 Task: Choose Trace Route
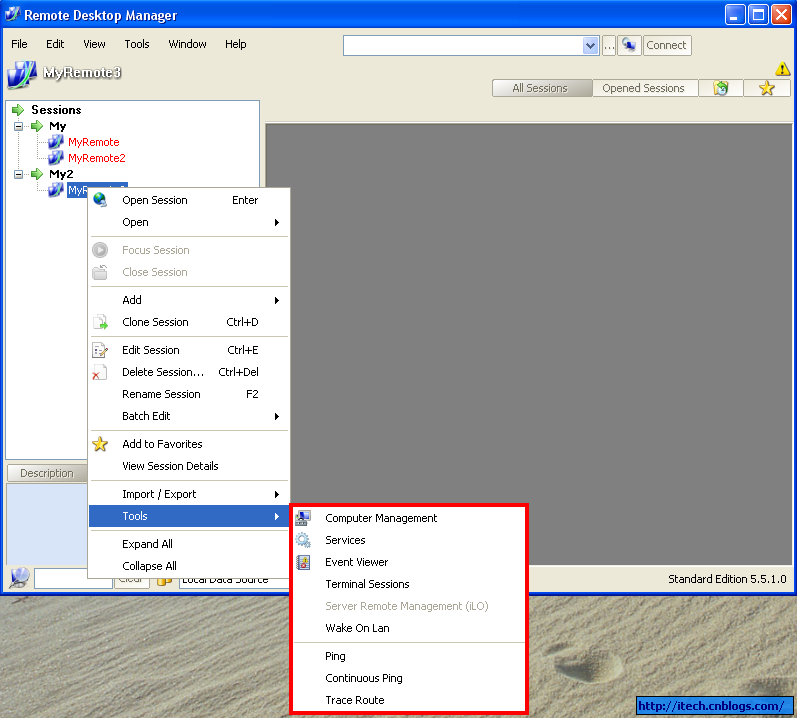pyautogui.click(x=409, y=700)
